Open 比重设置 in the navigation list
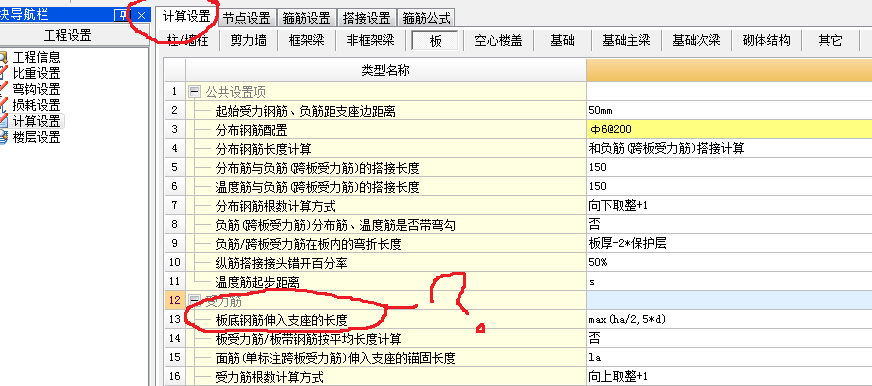Image resolution: width=872 pixels, height=386 pixels. 36,73
